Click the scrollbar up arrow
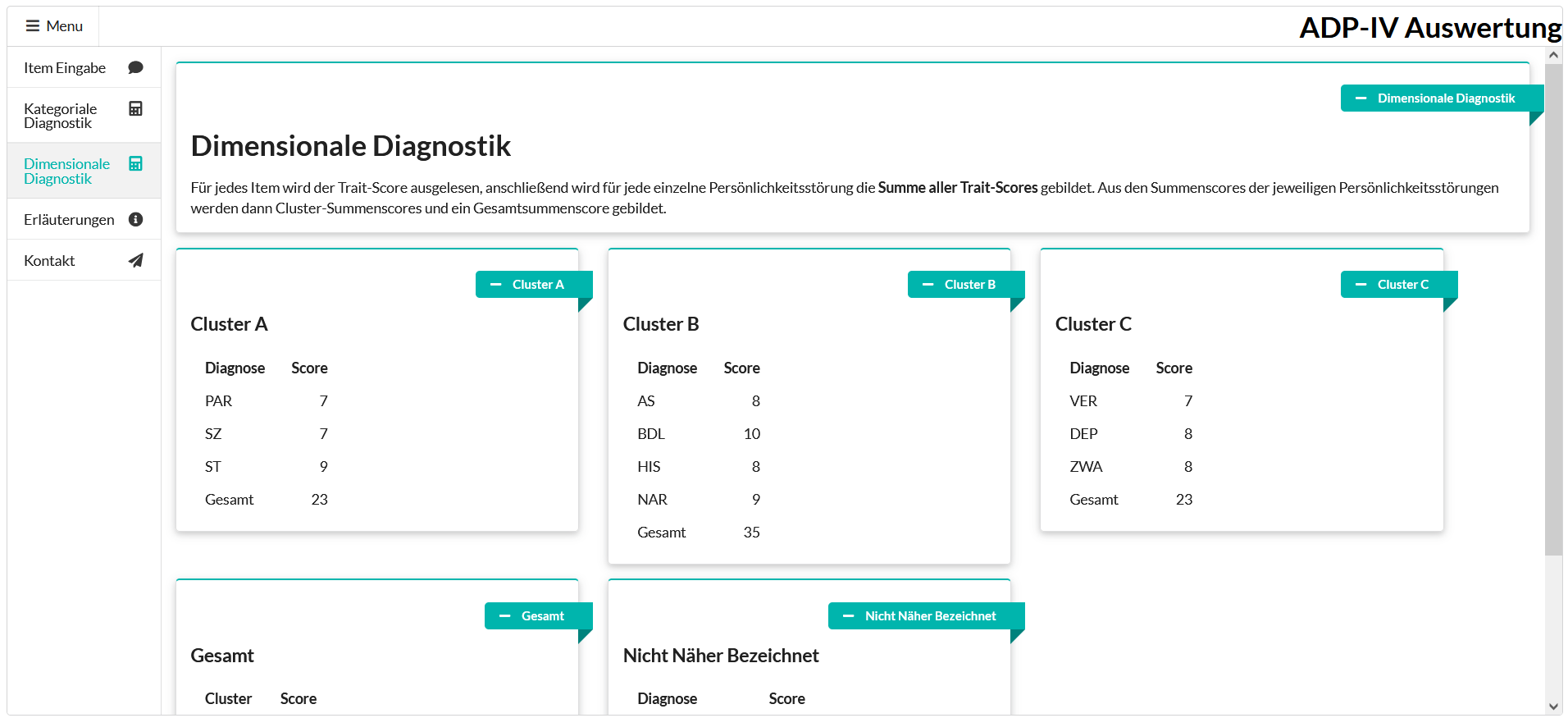Image resolution: width=1568 pixels, height=718 pixels. (x=1553, y=55)
